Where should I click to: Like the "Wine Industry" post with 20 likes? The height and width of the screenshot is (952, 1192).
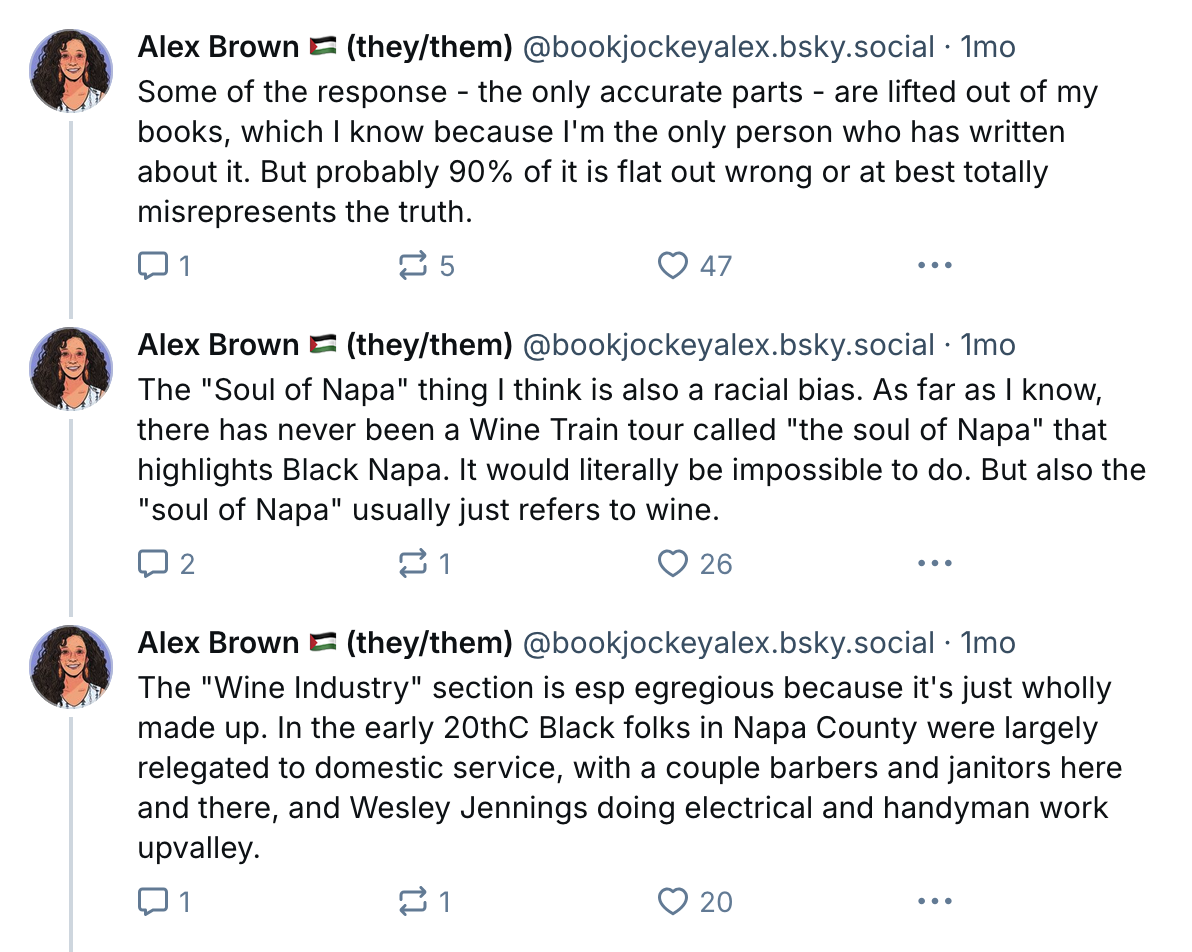673,902
